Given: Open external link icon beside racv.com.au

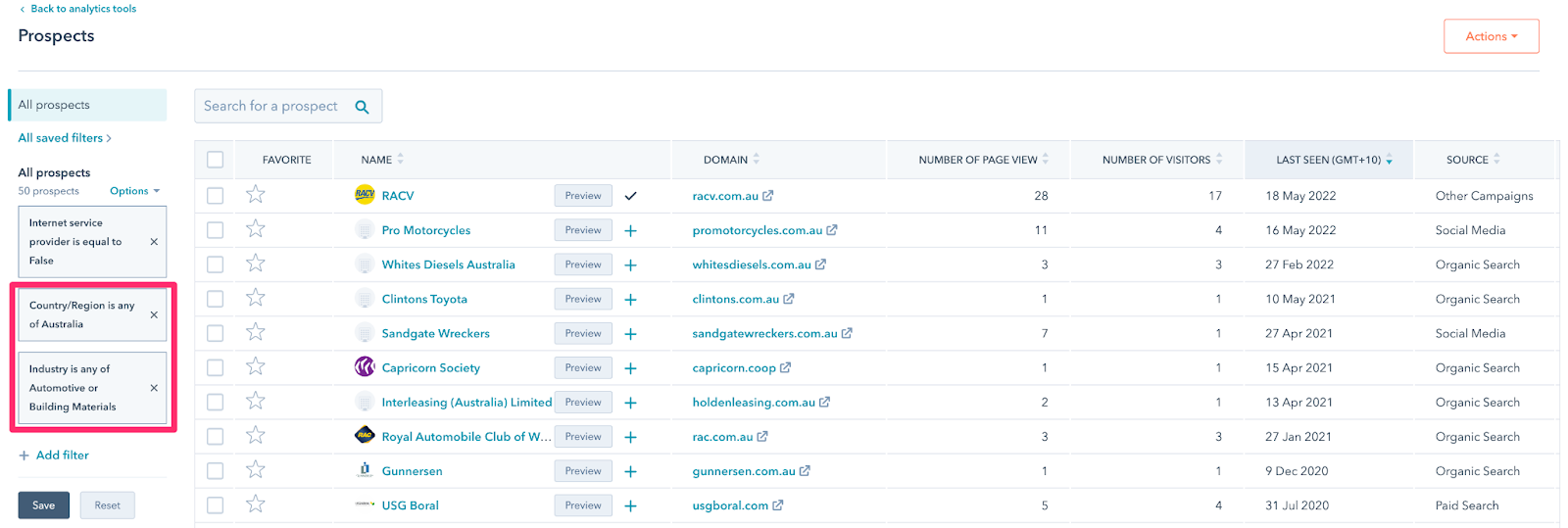Looking at the screenshot, I should (768, 196).
